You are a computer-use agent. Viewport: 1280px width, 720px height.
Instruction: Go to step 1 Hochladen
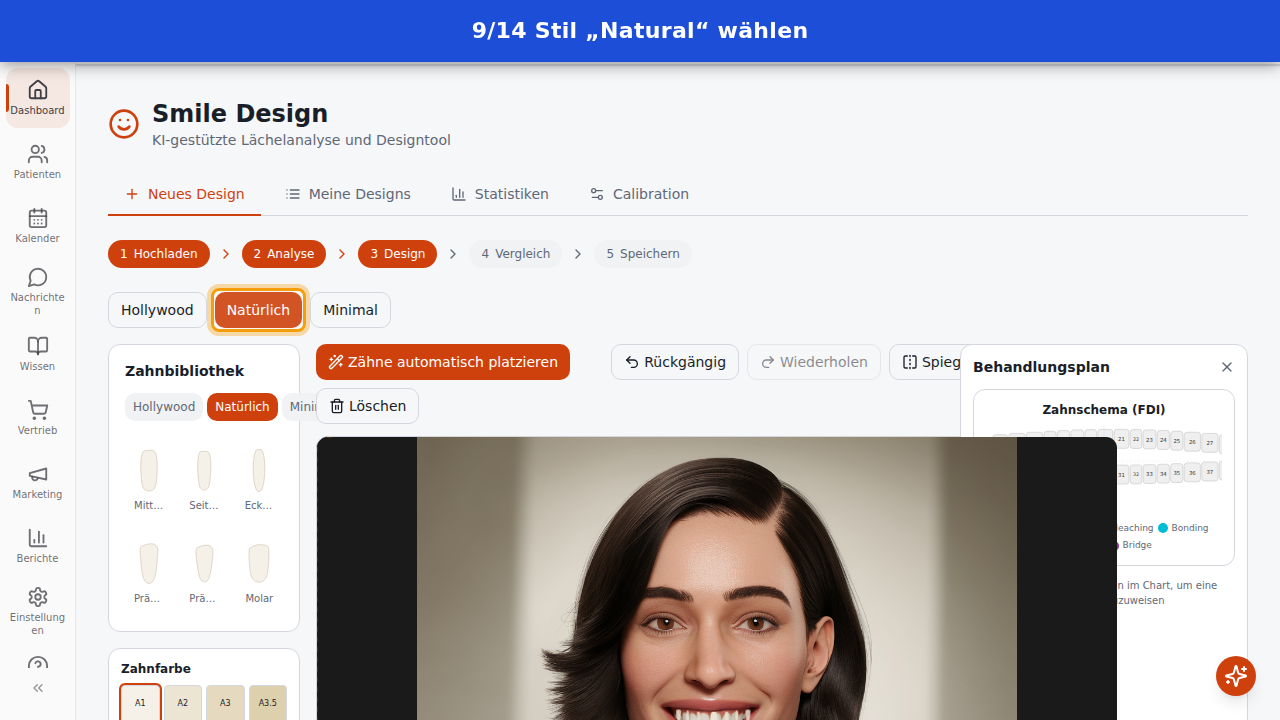(x=159, y=254)
